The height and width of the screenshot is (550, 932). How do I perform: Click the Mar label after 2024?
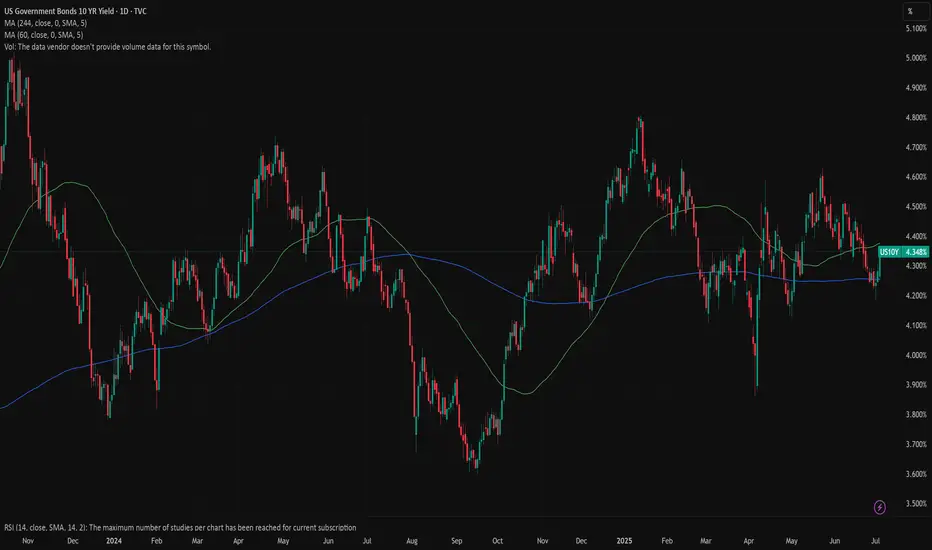pyautogui.click(x=197, y=541)
